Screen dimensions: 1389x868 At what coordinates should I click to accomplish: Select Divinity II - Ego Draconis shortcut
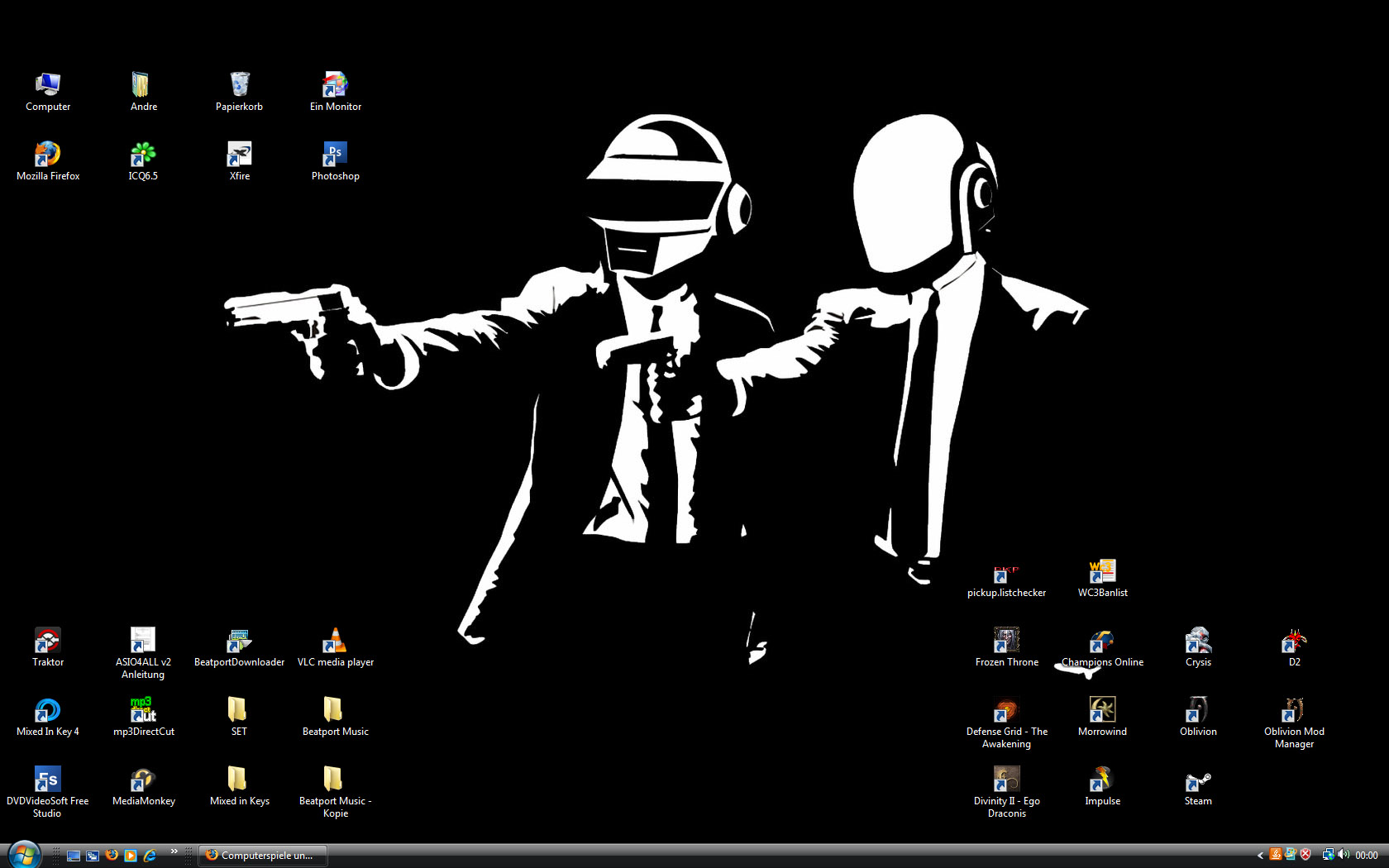[1006, 792]
